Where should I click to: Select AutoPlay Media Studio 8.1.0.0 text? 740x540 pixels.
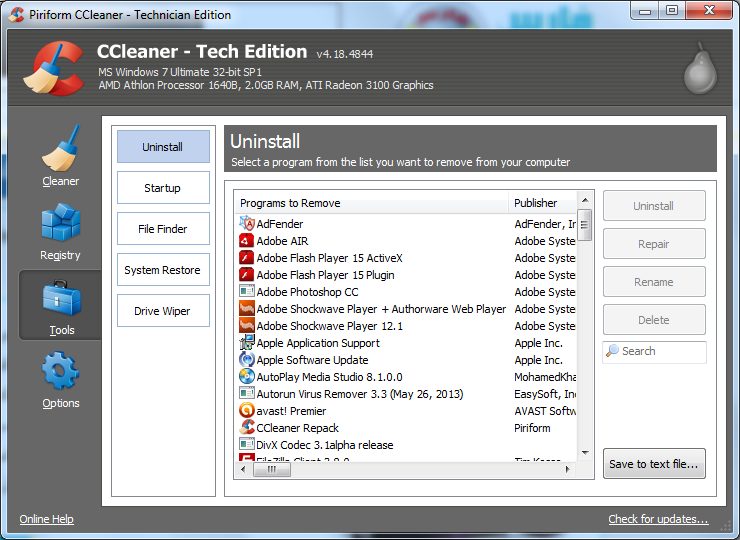pos(329,377)
